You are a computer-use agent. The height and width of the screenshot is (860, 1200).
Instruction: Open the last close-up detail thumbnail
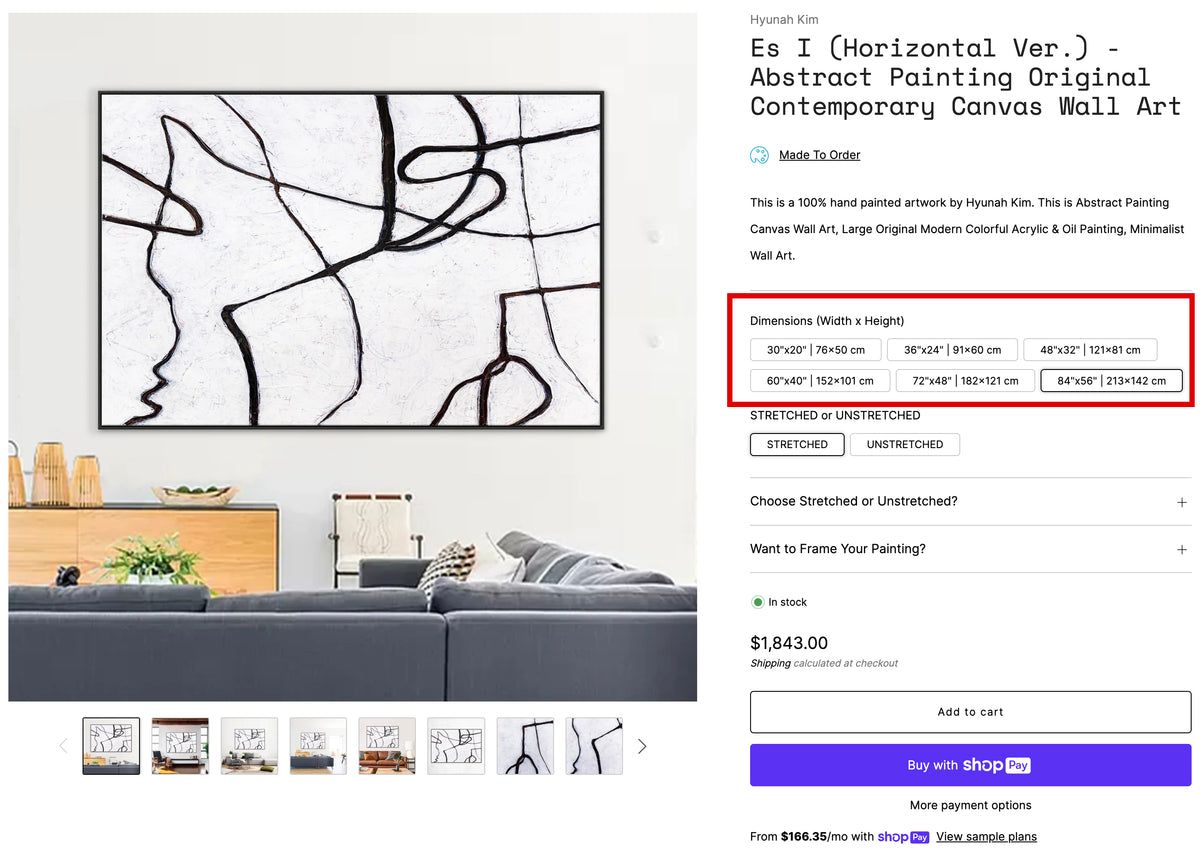[x=594, y=746]
